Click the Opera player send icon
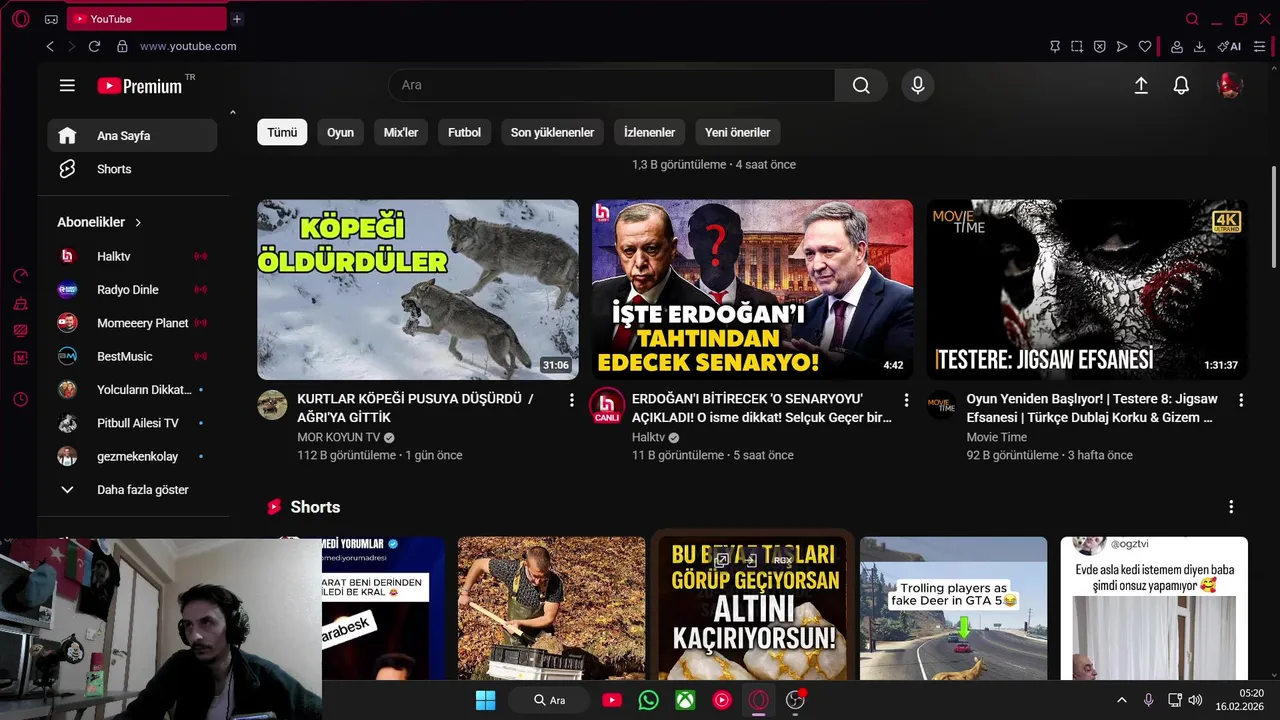1280x720 pixels. click(1122, 46)
